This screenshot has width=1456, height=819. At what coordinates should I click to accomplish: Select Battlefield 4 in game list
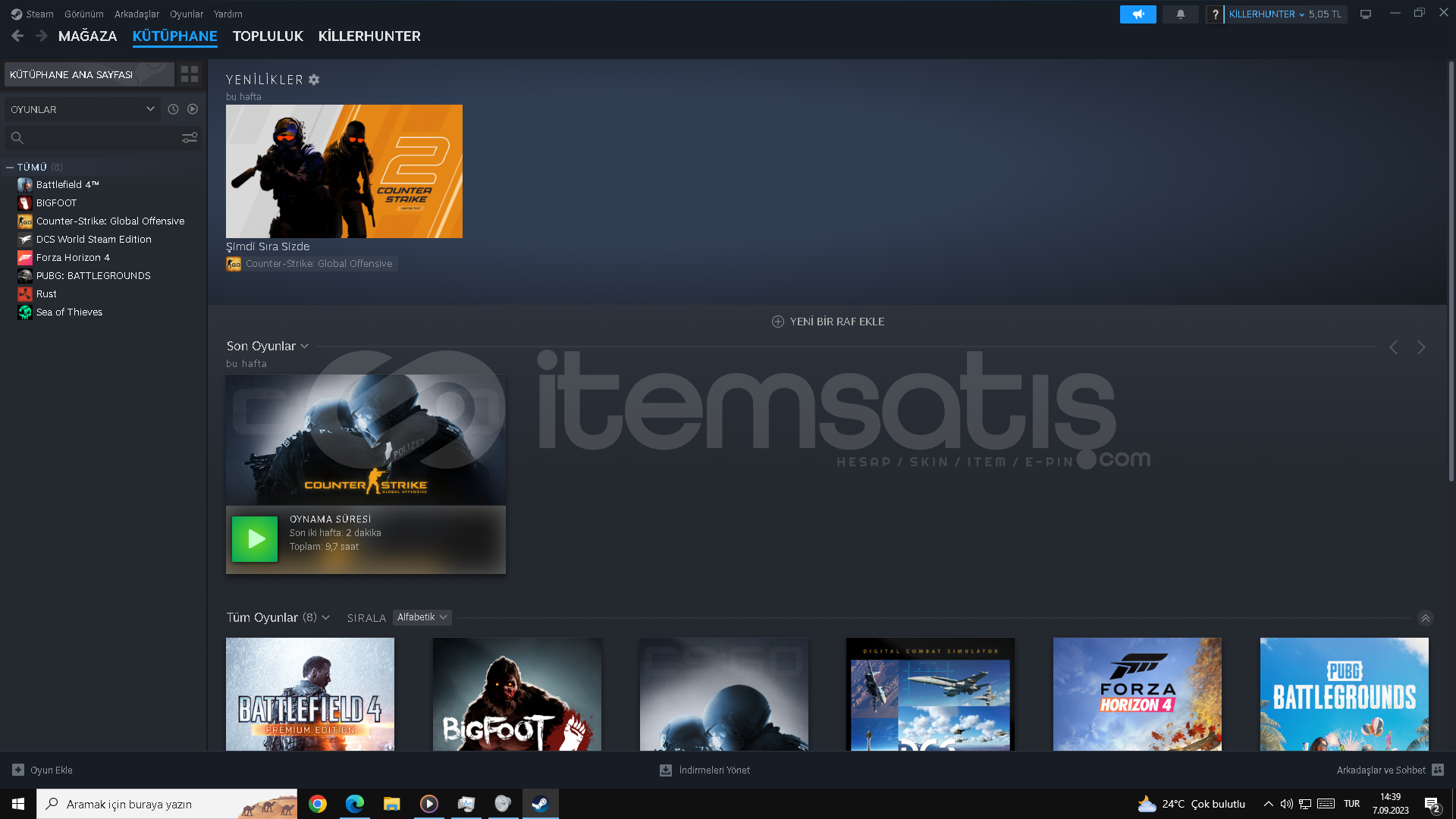tap(67, 184)
